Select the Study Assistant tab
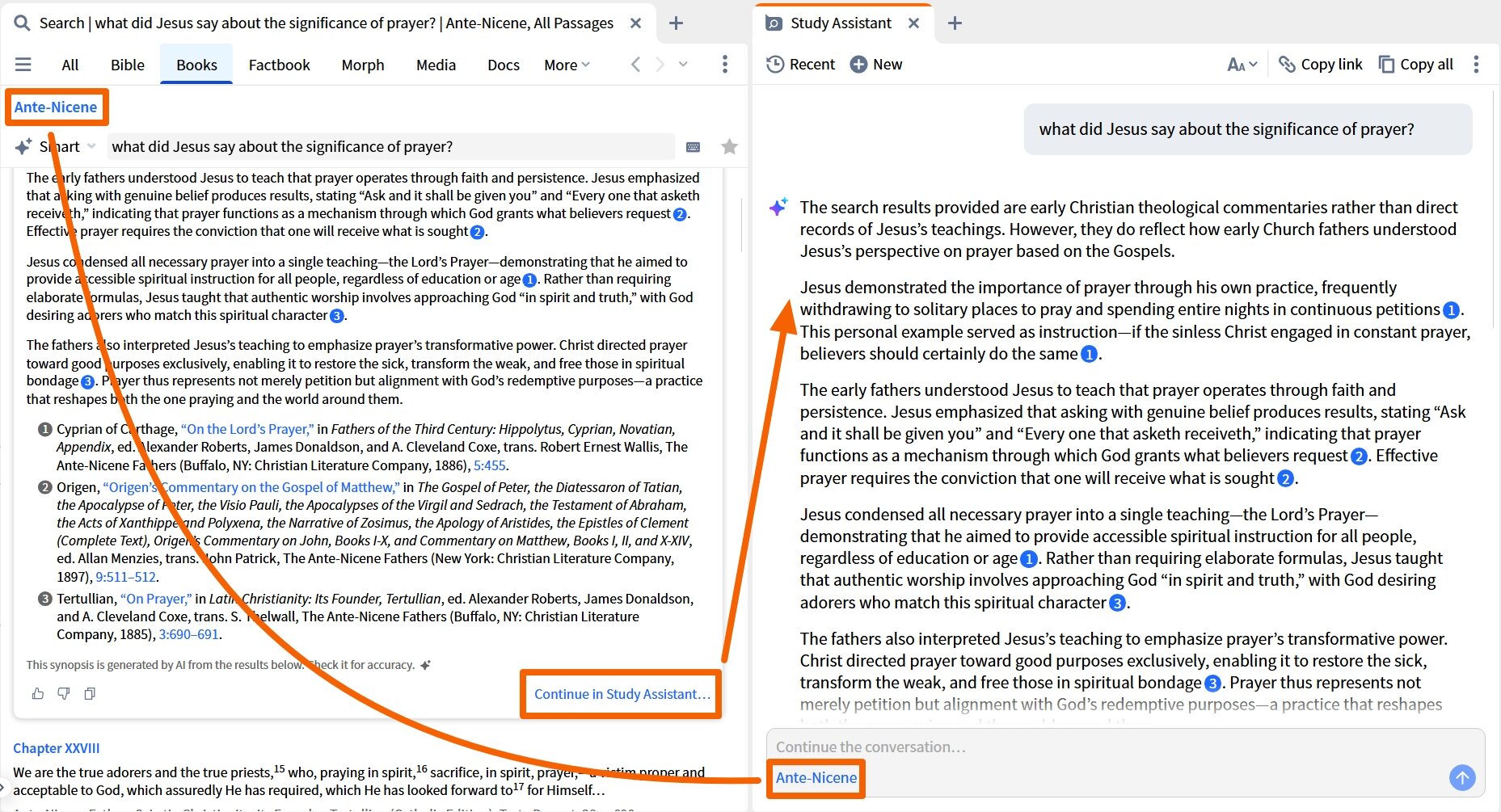 (x=841, y=23)
